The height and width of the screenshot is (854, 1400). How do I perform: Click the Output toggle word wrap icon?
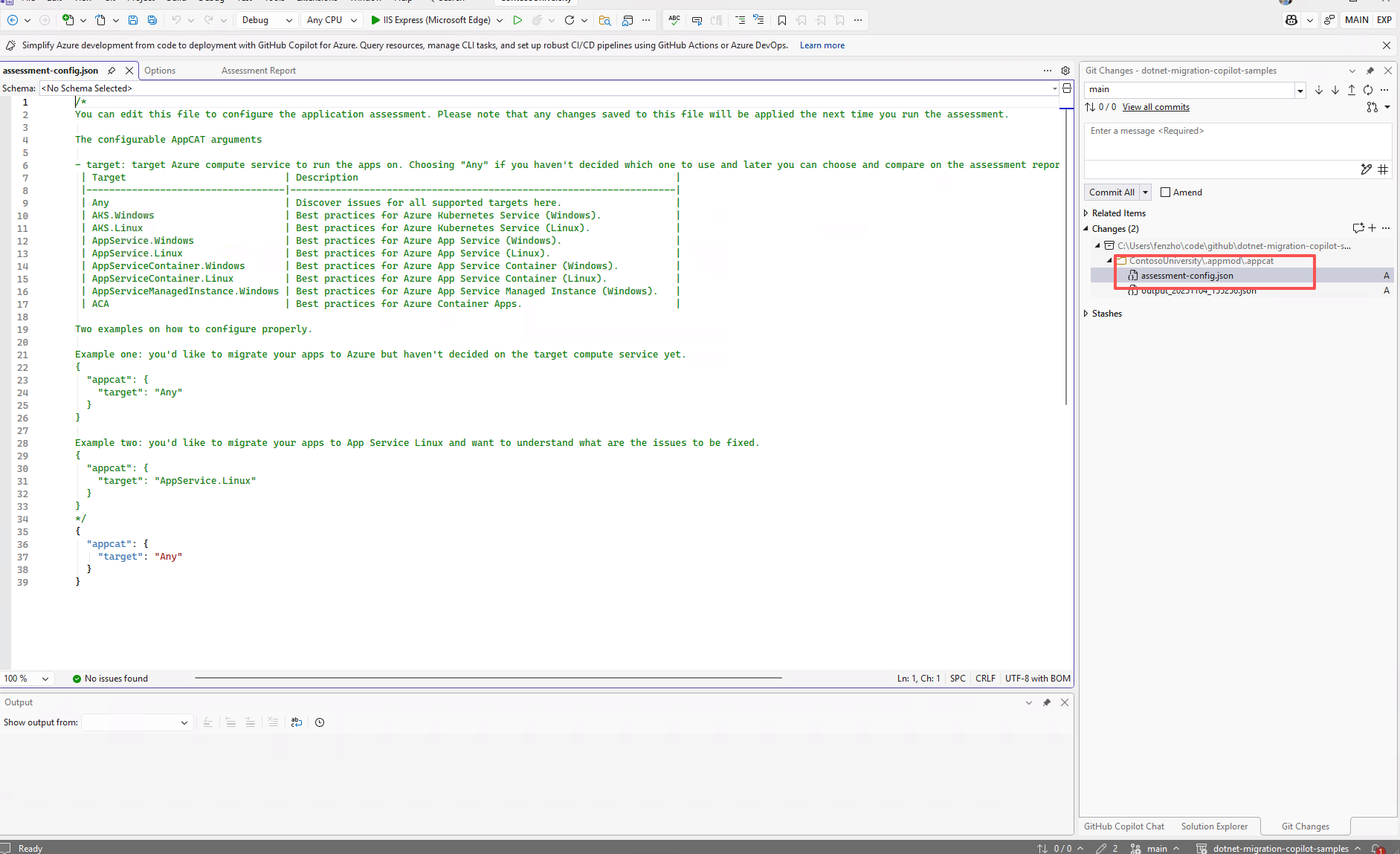pos(297,722)
